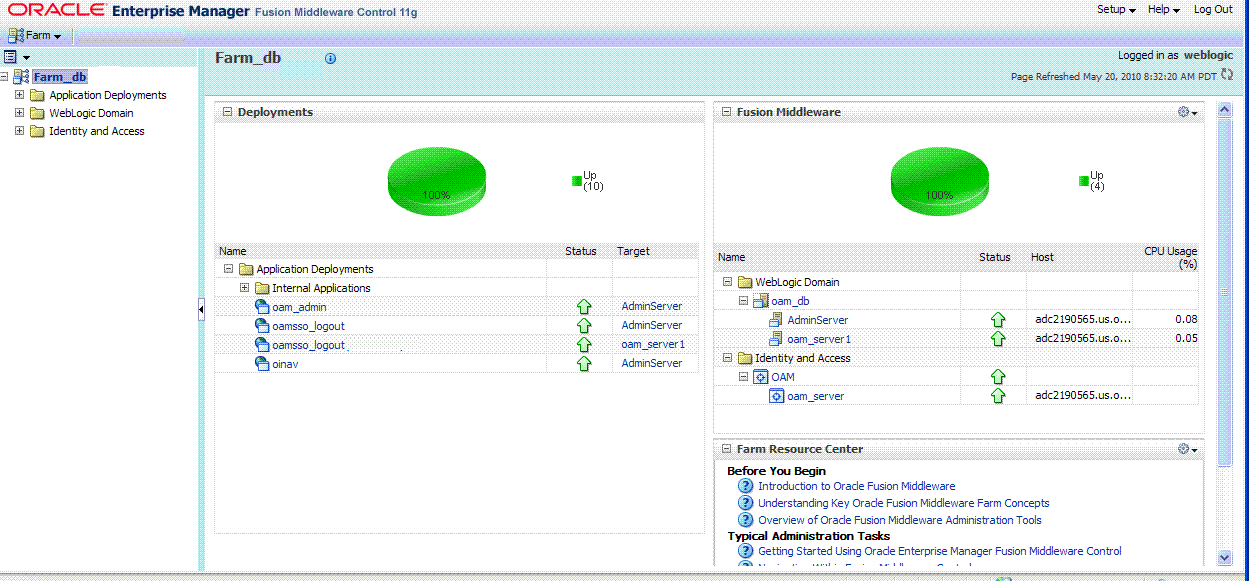This screenshot has width=1257, height=581.
Task: Open Introduction to Oracle Fusion Middleware
Action: 856,486
